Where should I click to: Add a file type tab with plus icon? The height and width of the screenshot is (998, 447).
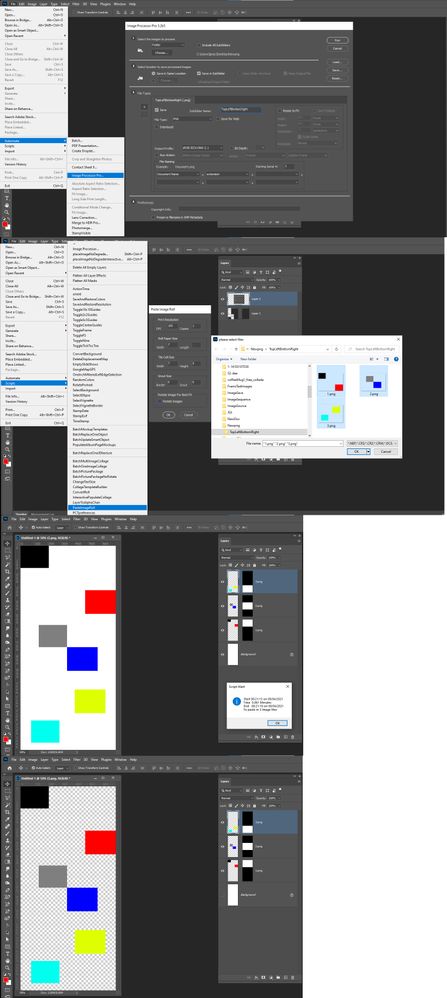point(144,107)
